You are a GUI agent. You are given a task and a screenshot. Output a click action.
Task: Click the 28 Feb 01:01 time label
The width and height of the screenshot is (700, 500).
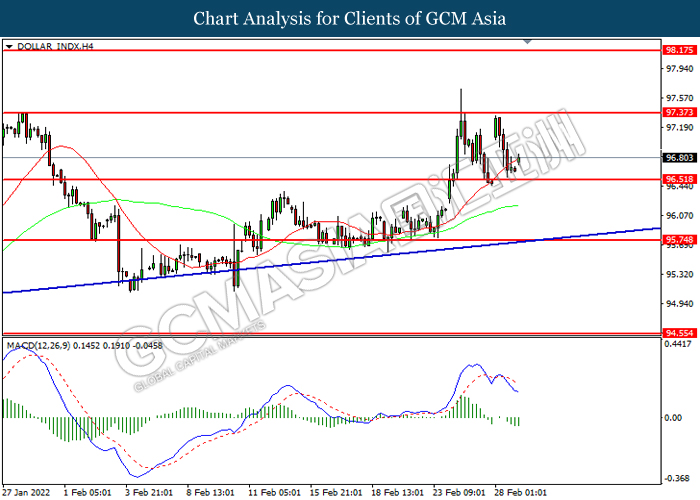pyautogui.click(x=521, y=492)
